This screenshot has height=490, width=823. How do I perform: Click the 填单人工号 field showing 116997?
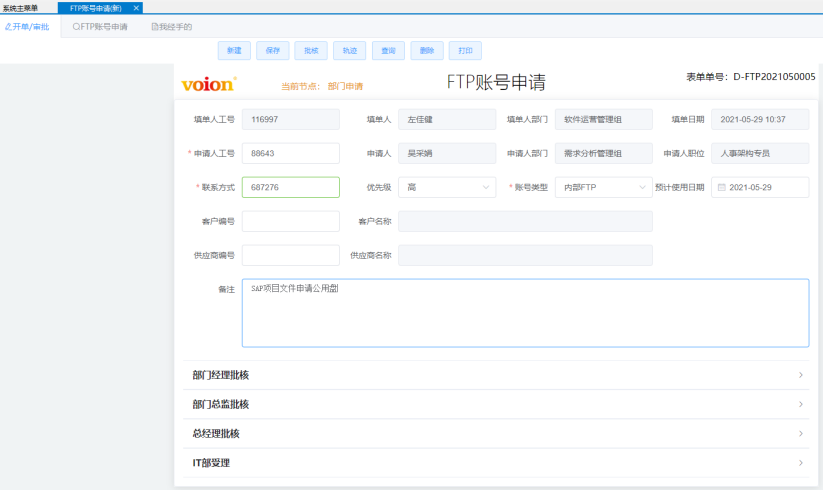click(291, 120)
